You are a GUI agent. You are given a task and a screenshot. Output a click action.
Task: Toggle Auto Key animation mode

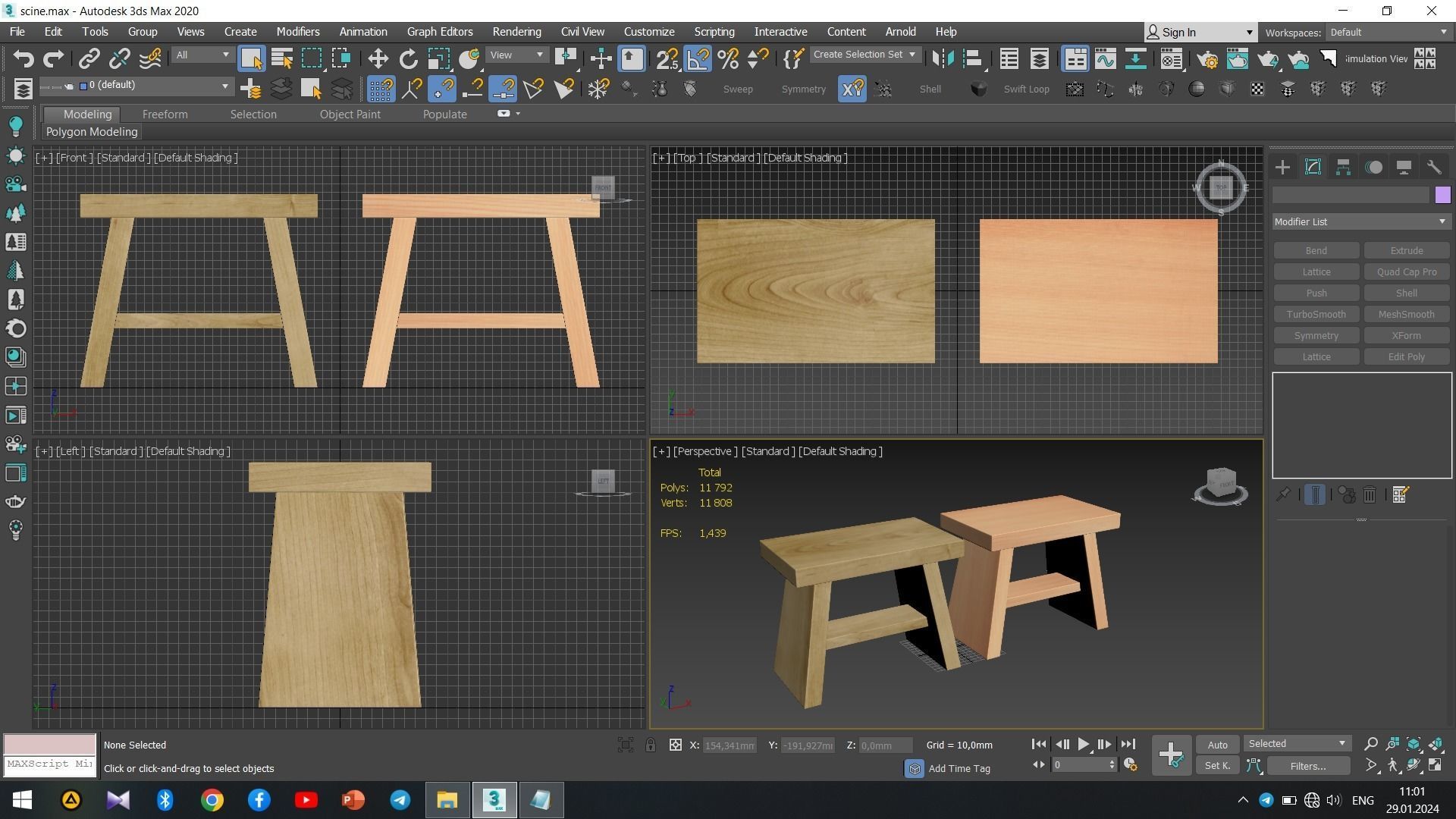1217,745
